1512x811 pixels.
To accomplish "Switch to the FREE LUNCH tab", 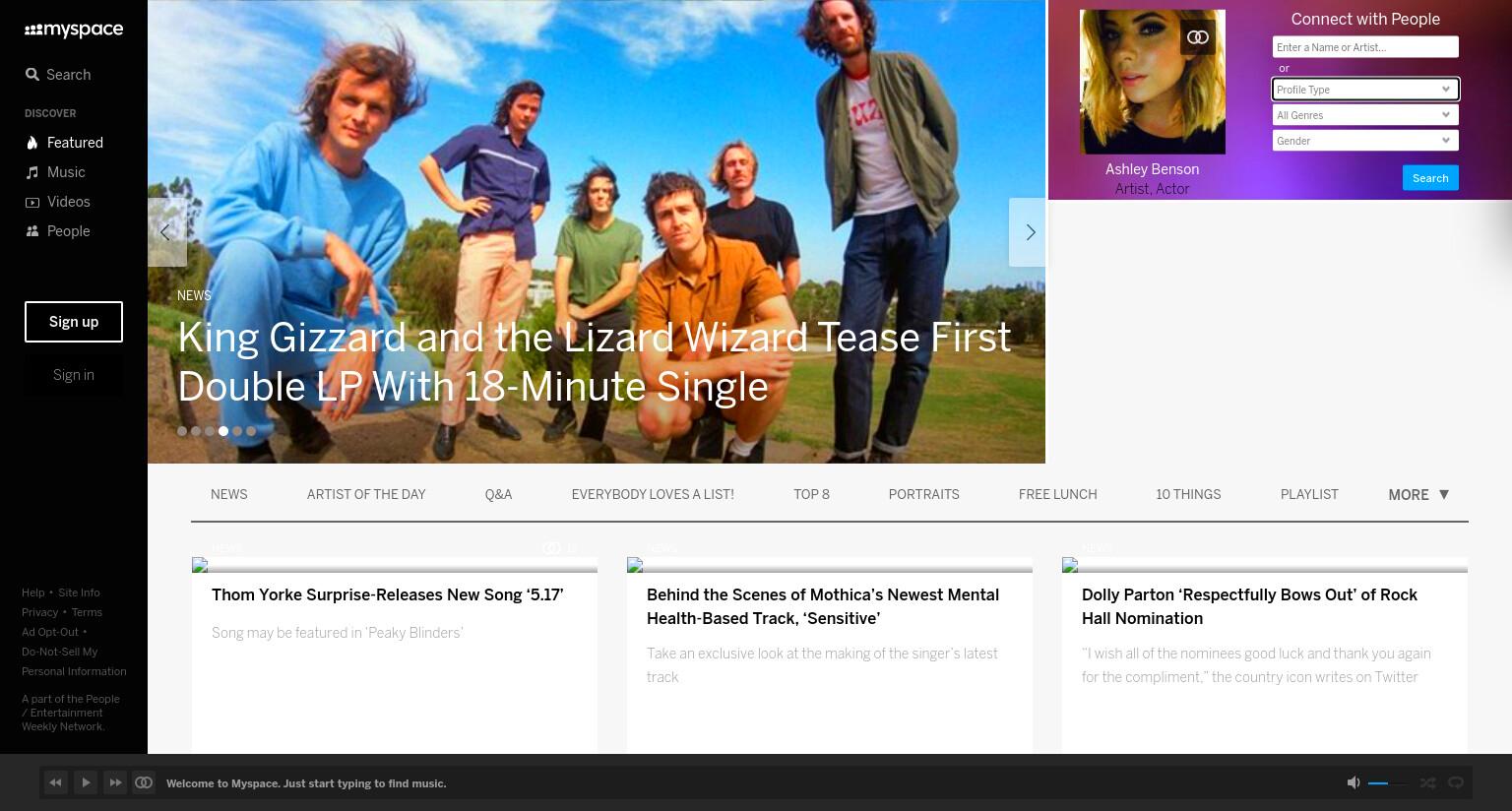I will point(1057,495).
